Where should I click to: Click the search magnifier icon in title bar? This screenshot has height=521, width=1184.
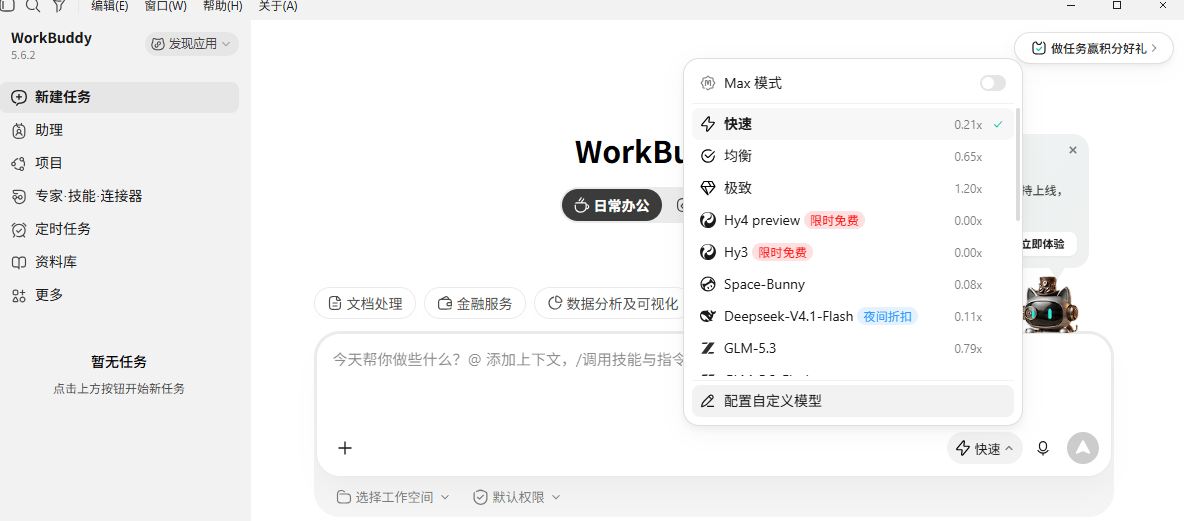tap(32, 5)
